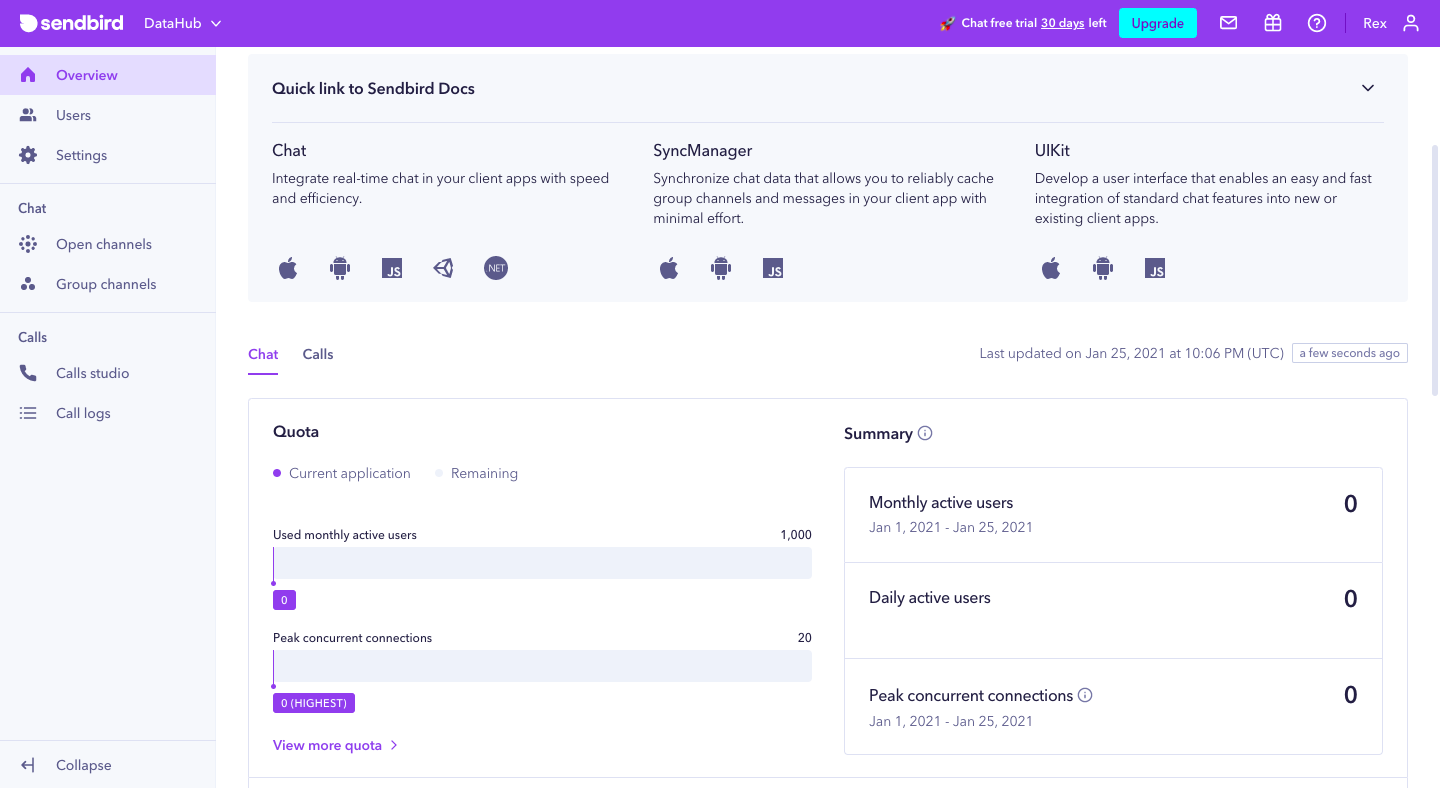This screenshot has height=788, width=1440.
Task: Open the View more quota link
Action: [x=336, y=745]
